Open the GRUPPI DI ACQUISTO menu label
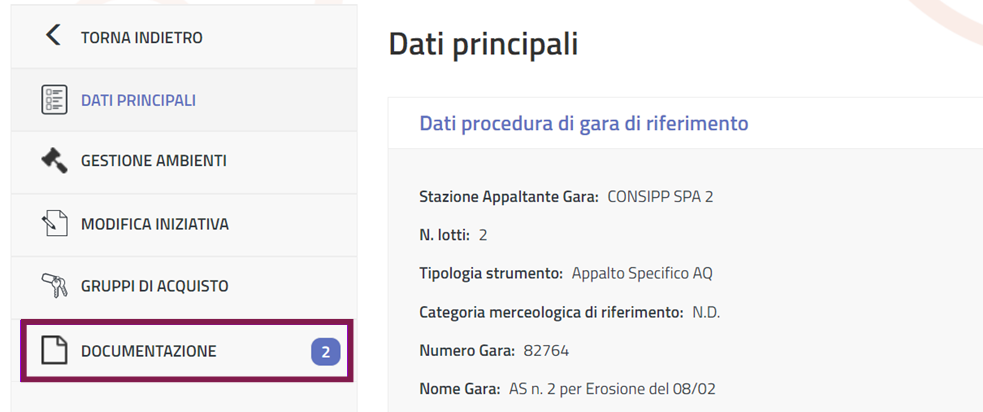This screenshot has width=983, height=412. coord(155,286)
